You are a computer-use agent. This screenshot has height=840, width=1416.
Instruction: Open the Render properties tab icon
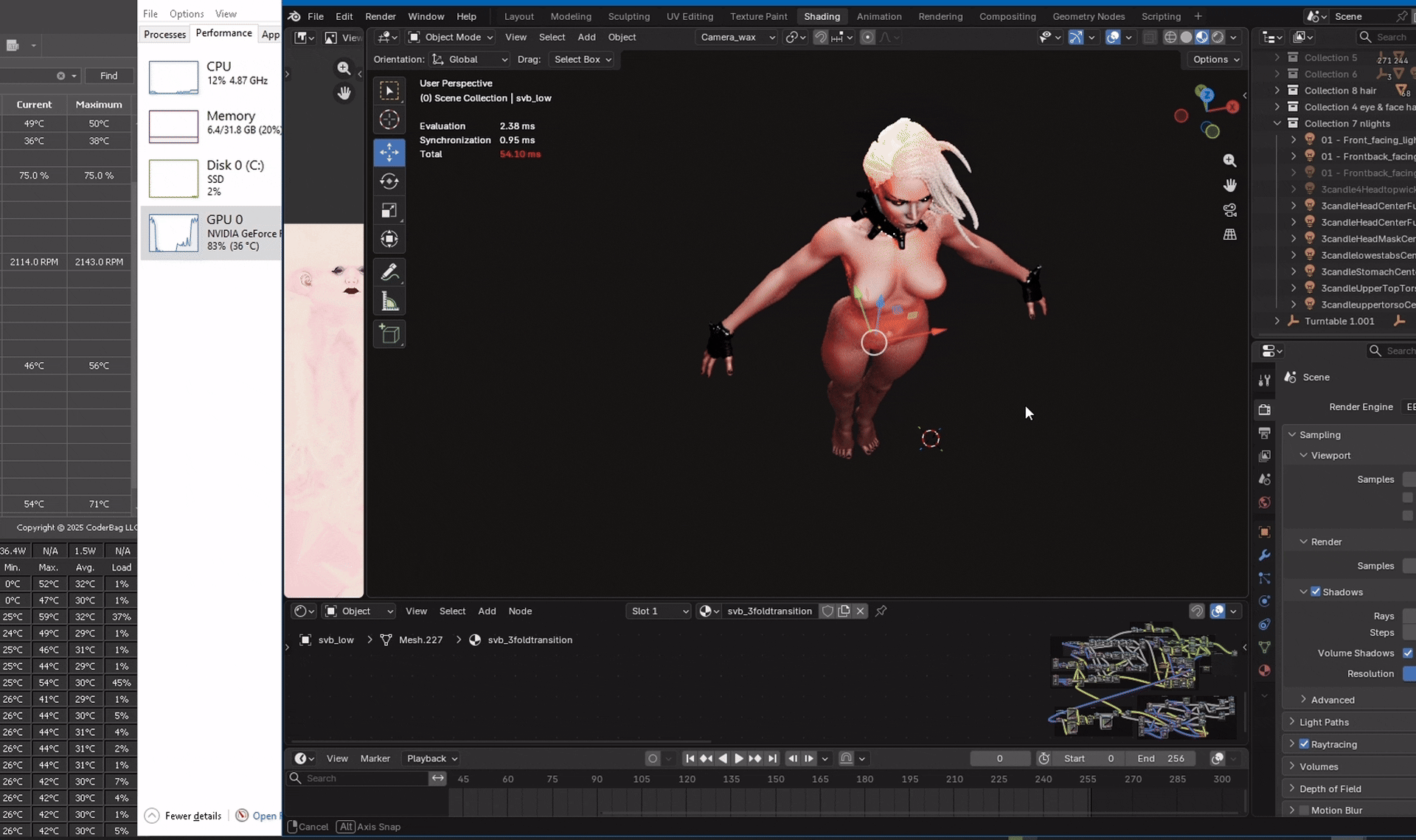tap(1264, 409)
